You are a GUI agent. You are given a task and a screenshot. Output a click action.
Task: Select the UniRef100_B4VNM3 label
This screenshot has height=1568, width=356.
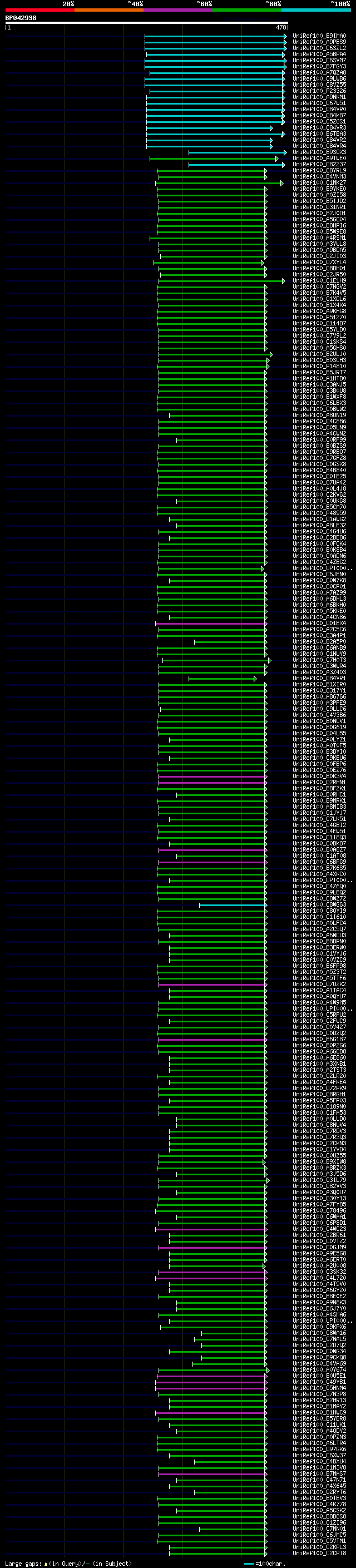[319, 176]
